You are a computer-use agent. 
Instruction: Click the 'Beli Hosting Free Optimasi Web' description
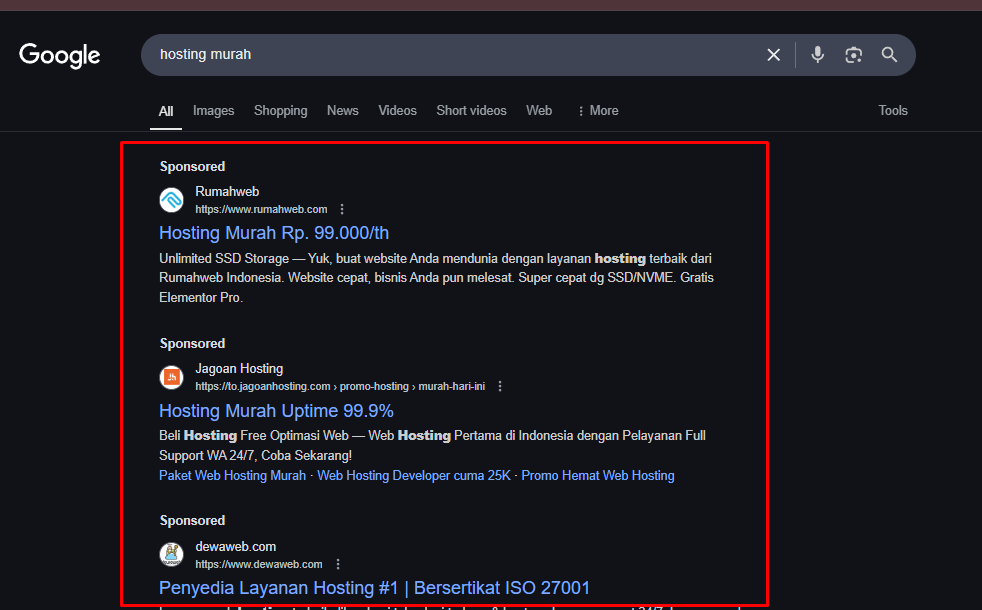point(432,445)
